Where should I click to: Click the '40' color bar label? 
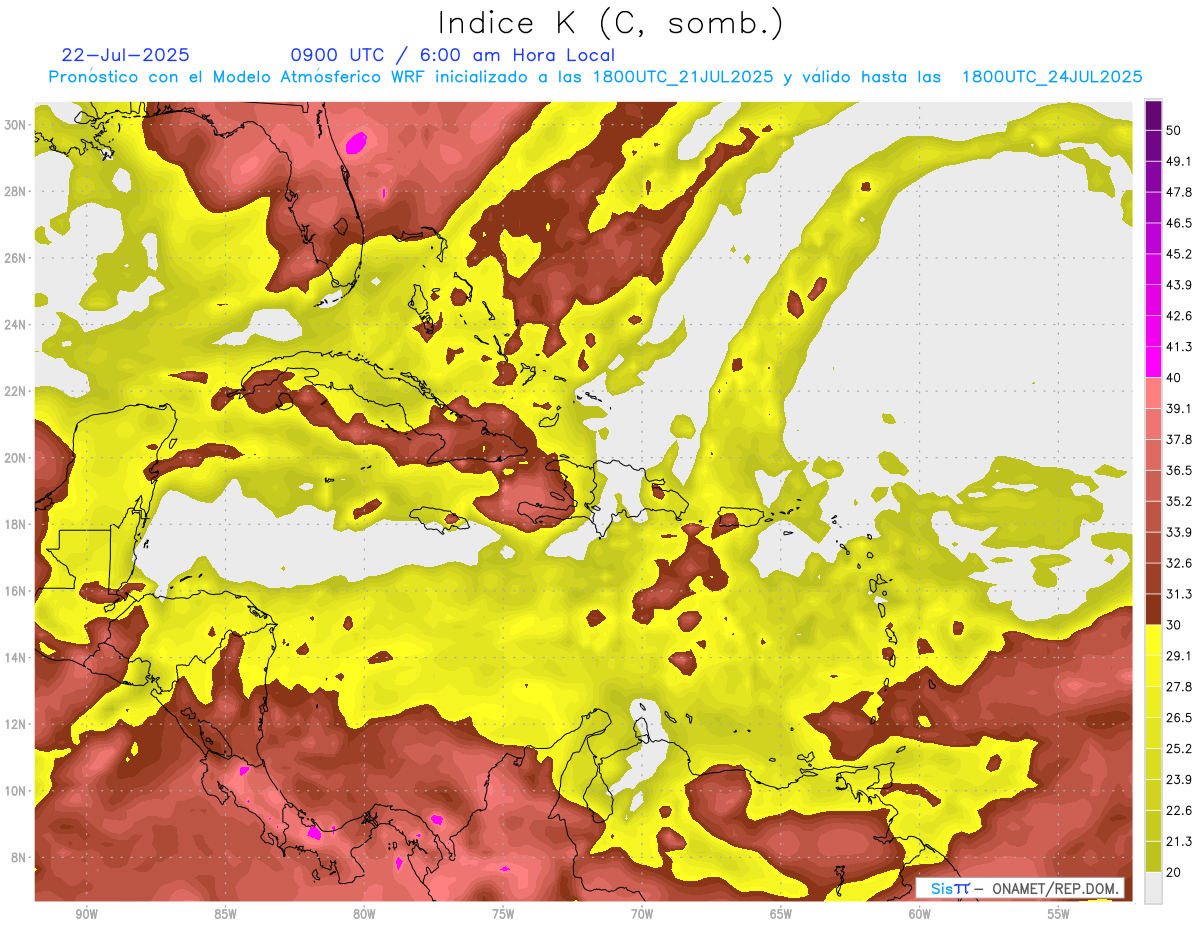click(x=1174, y=378)
